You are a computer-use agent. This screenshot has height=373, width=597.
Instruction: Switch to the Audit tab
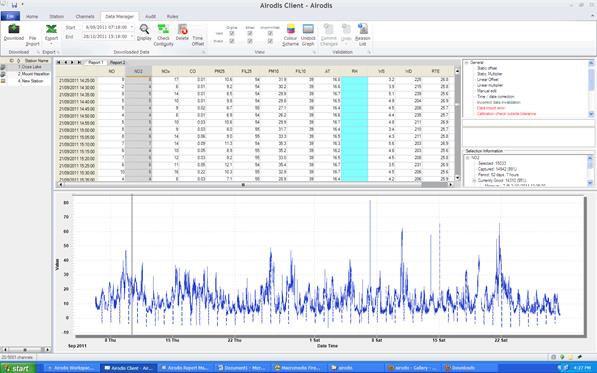click(x=150, y=16)
